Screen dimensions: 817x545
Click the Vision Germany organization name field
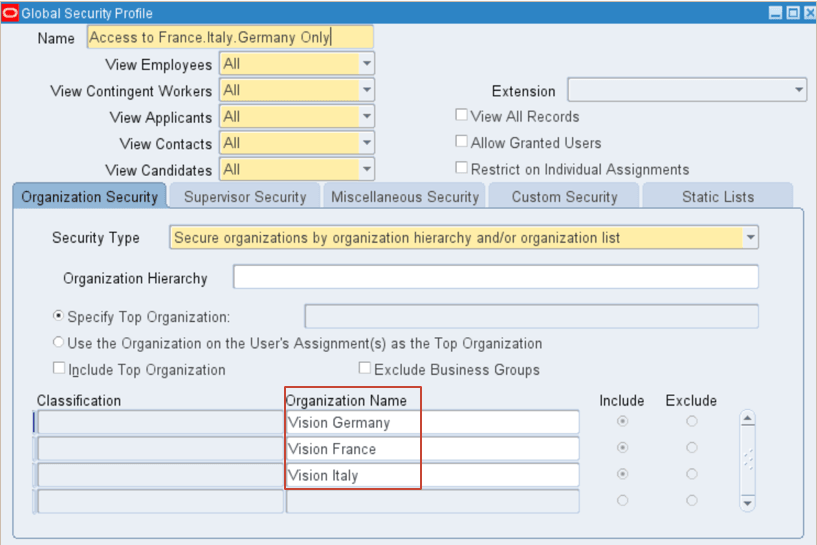coord(432,422)
